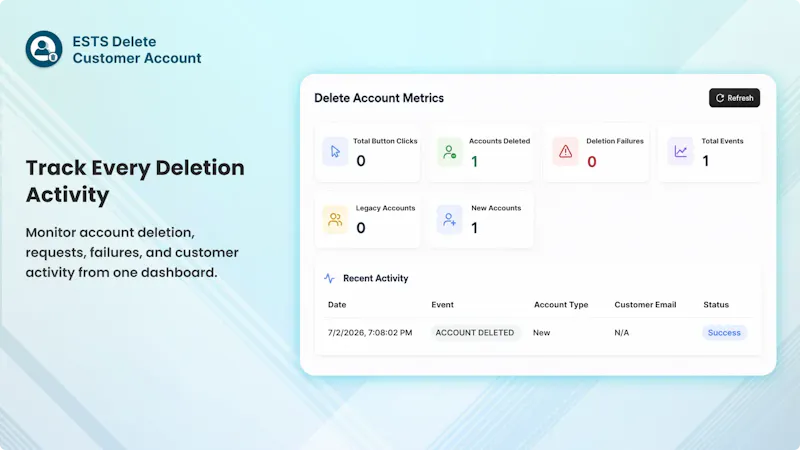This screenshot has height=450, width=800.
Task: Click the yellow users icon for Legacy Accounts
Action: pos(335,219)
